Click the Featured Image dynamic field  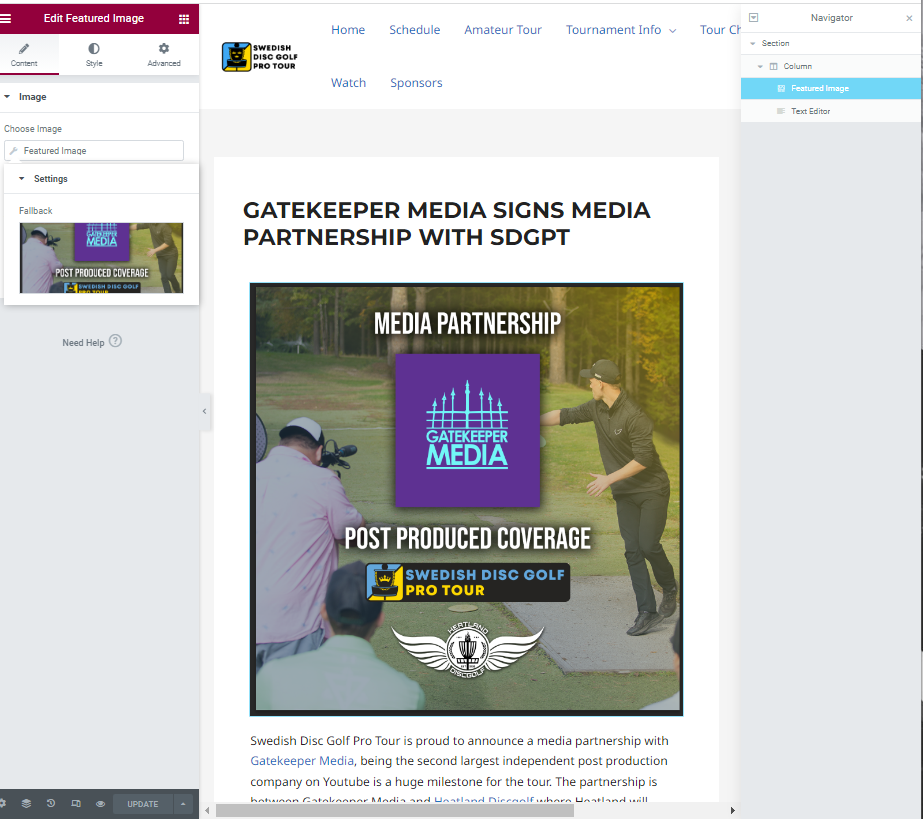click(x=94, y=151)
